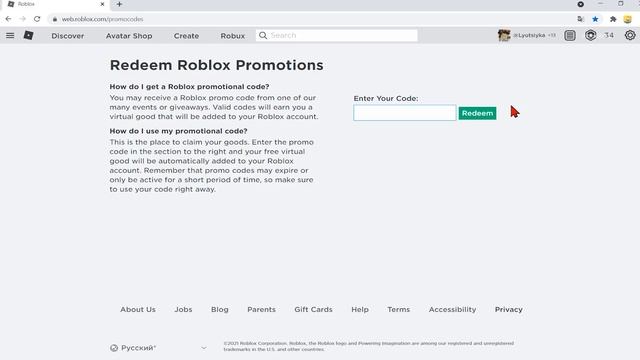Open the Discover menu

68,36
